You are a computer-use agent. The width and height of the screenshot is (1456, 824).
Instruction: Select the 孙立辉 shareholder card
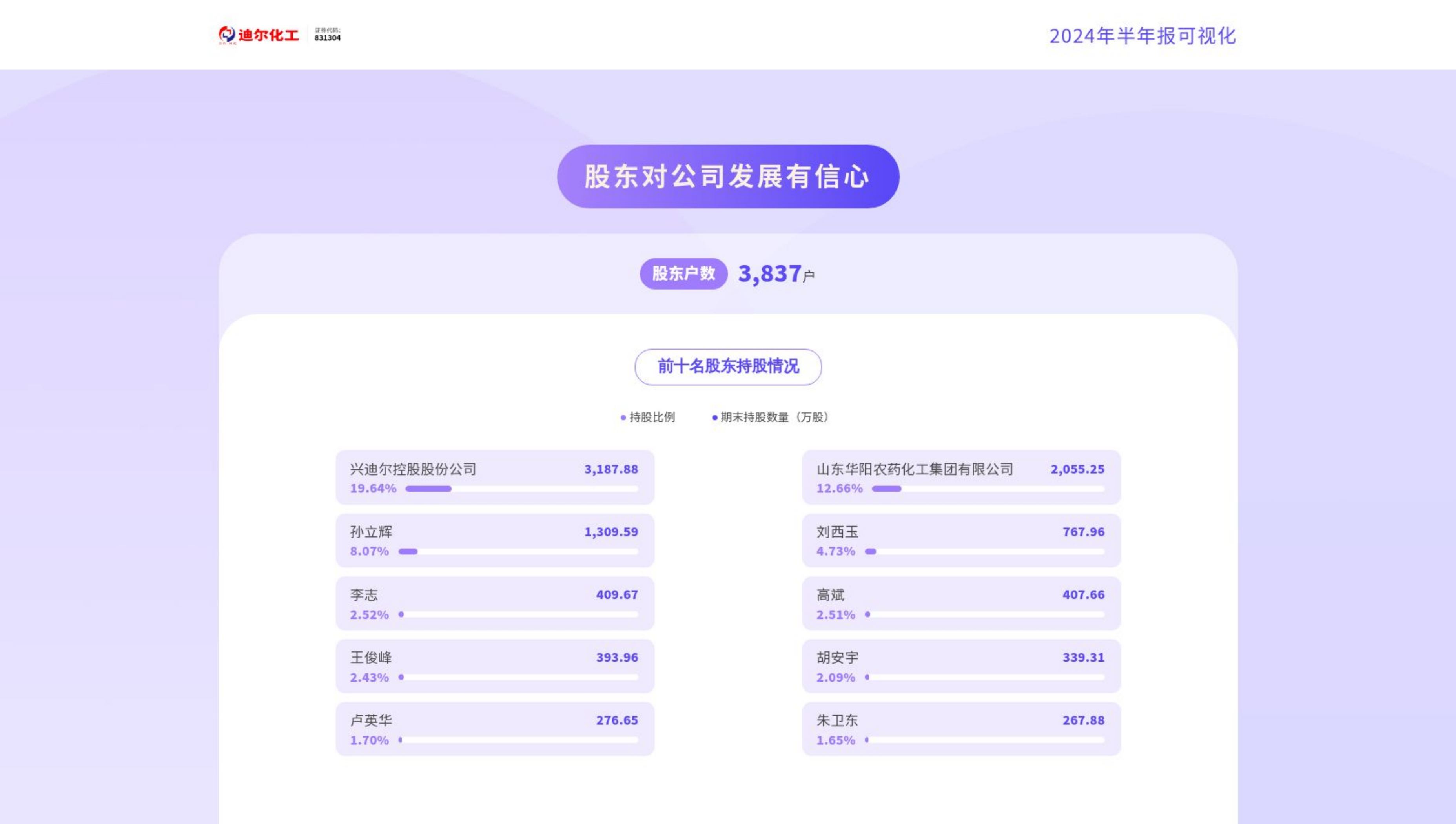click(495, 540)
